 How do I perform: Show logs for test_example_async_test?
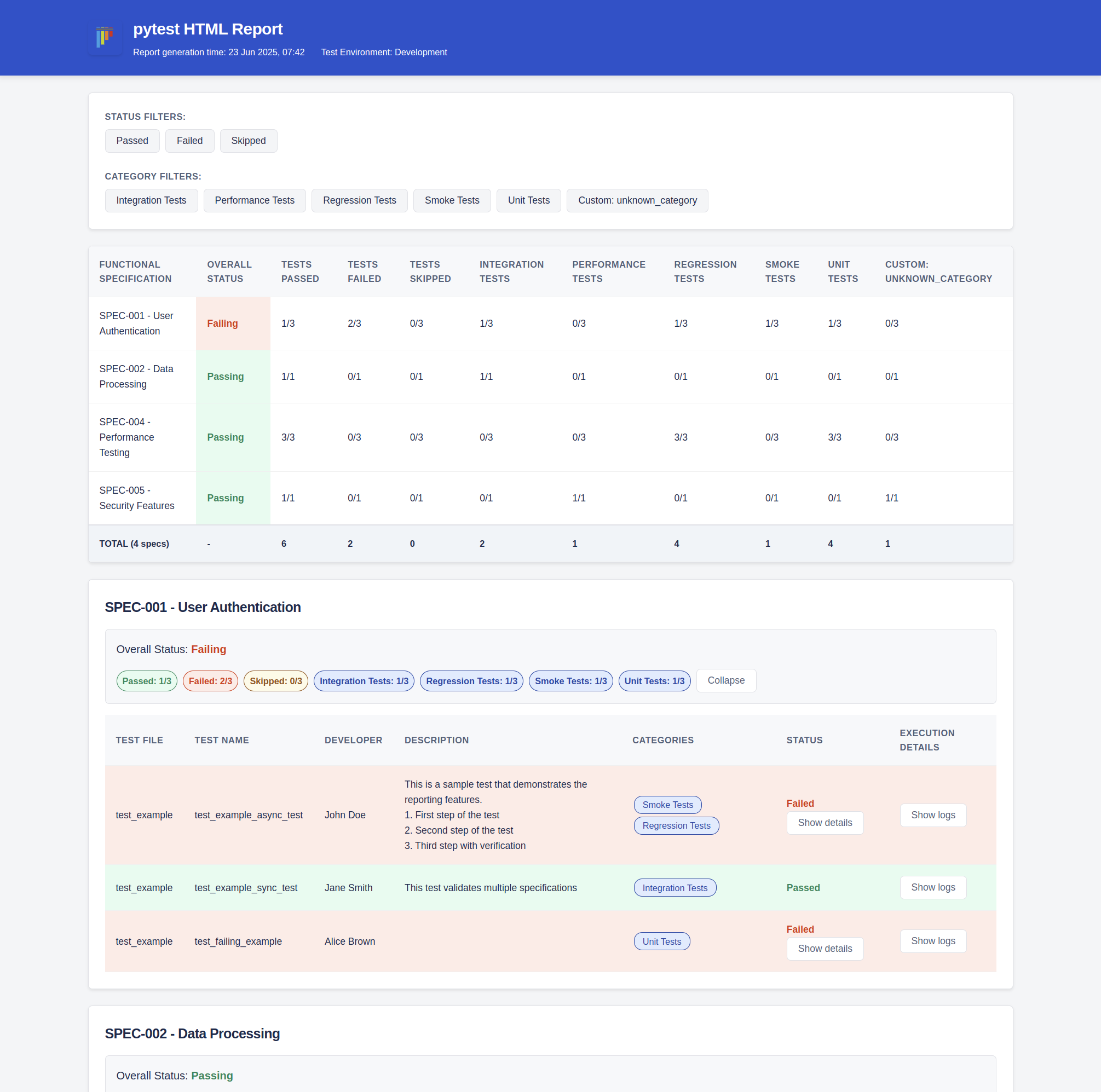(932, 814)
